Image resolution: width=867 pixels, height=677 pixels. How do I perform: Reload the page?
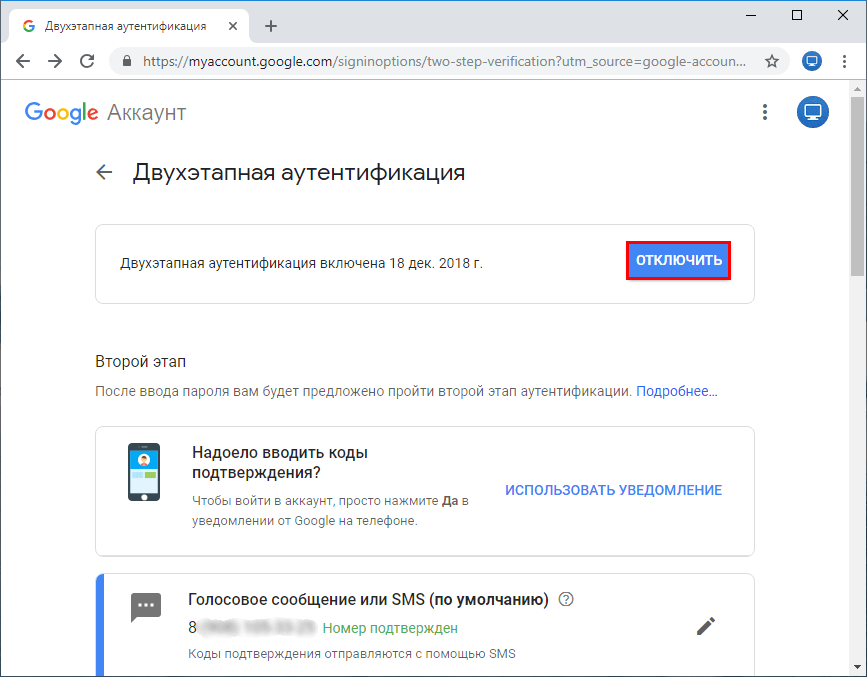(87, 61)
